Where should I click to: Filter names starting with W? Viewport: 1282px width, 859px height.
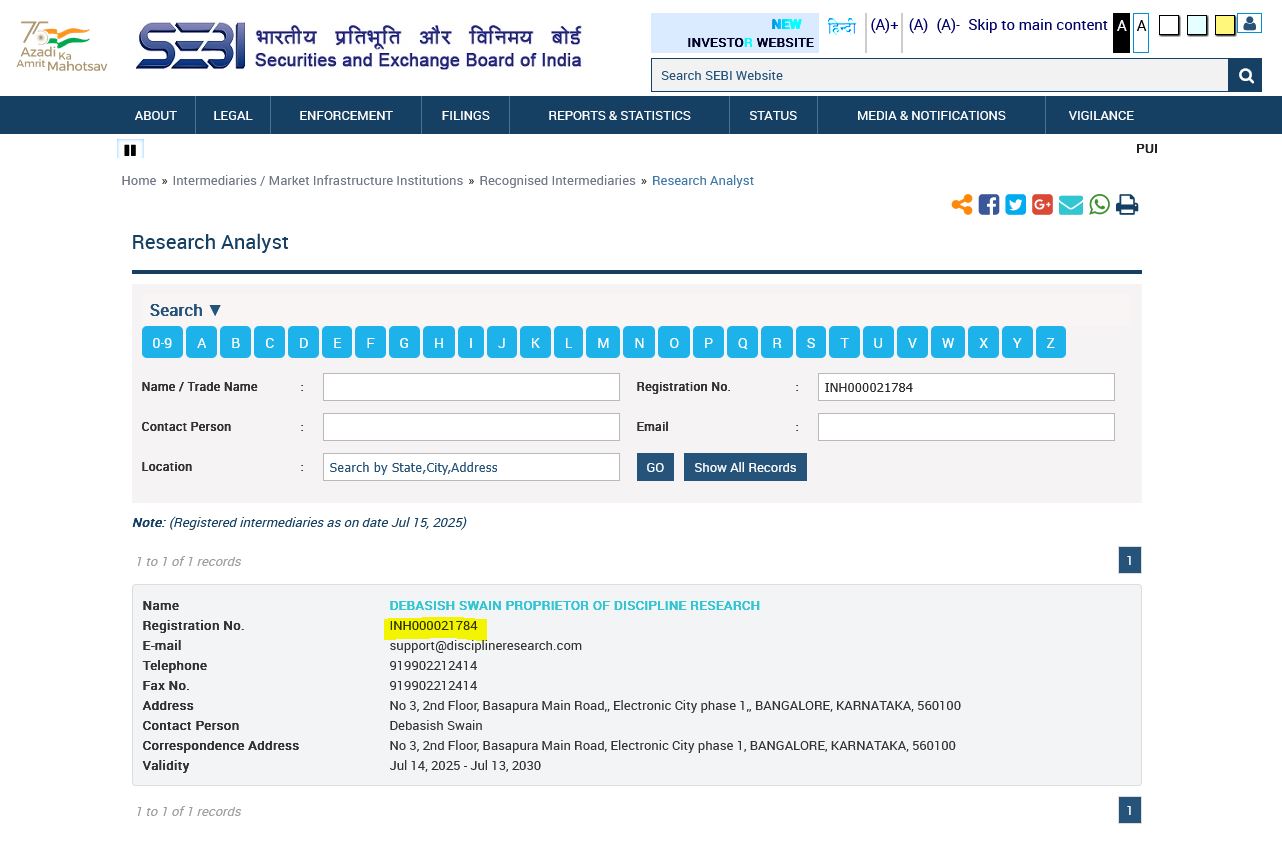click(x=947, y=343)
